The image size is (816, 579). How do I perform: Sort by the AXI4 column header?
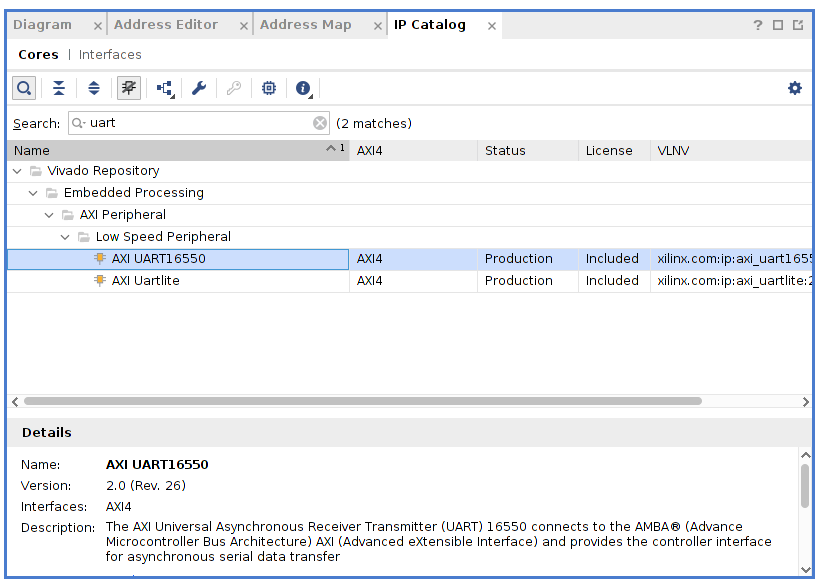click(x=414, y=150)
